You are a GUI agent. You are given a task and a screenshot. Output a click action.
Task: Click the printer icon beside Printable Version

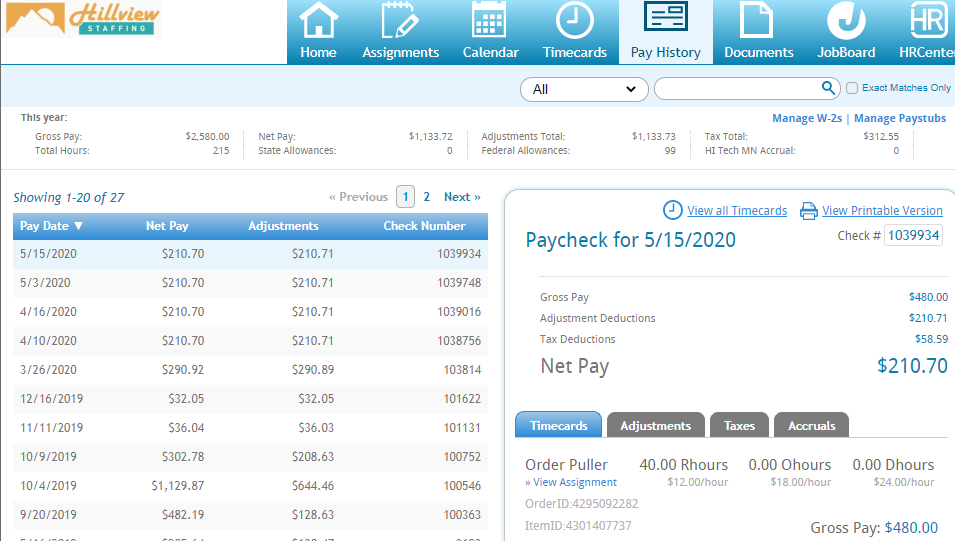tap(809, 211)
